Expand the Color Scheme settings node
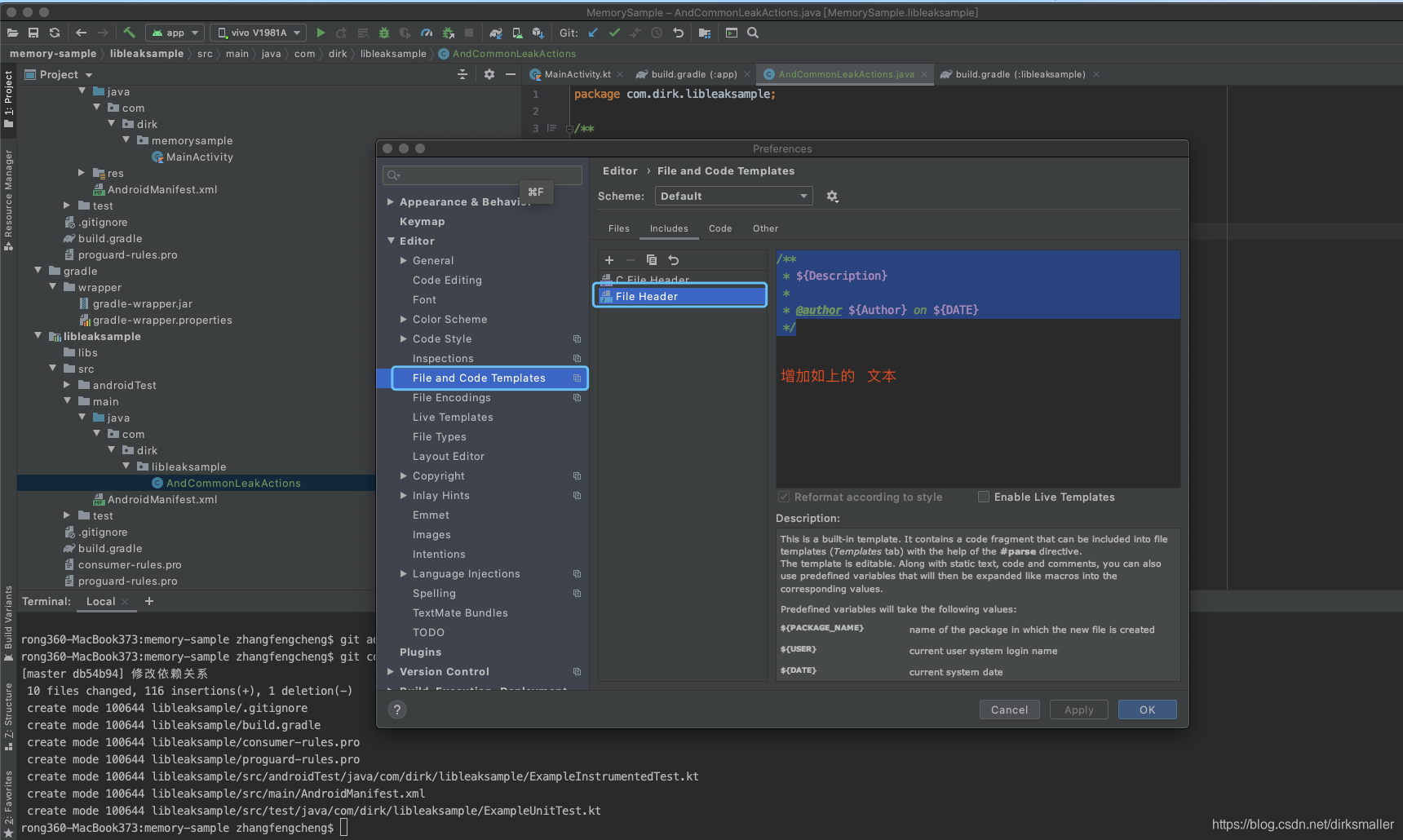 [404, 319]
